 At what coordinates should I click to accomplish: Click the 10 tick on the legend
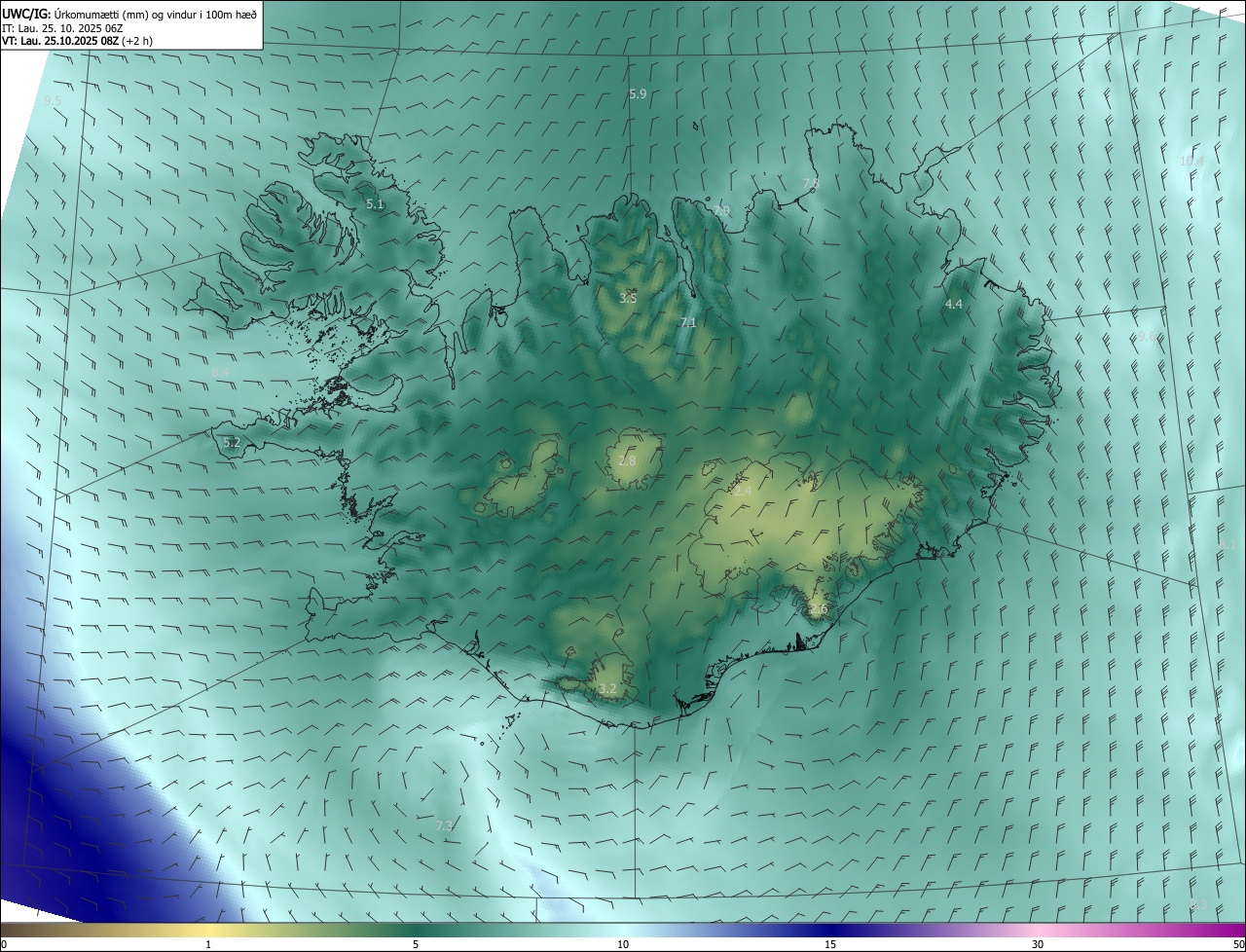tap(623, 944)
